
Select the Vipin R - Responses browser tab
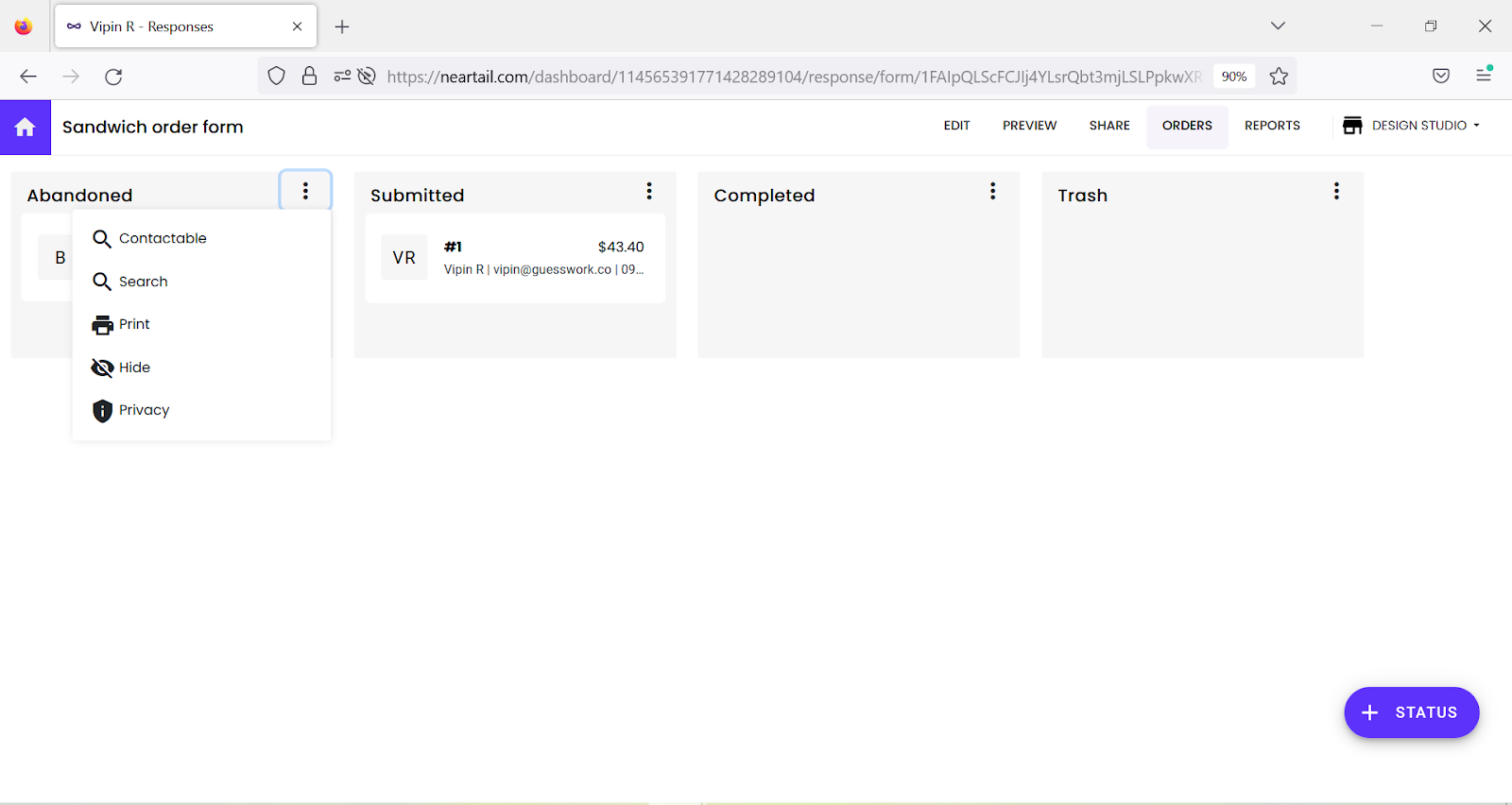coord(186,26)
